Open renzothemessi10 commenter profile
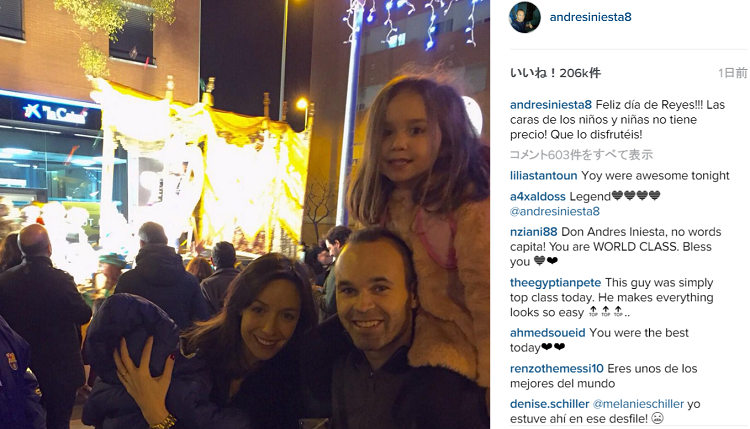This screenshot has height=429, width=750. tap(557, 369)
